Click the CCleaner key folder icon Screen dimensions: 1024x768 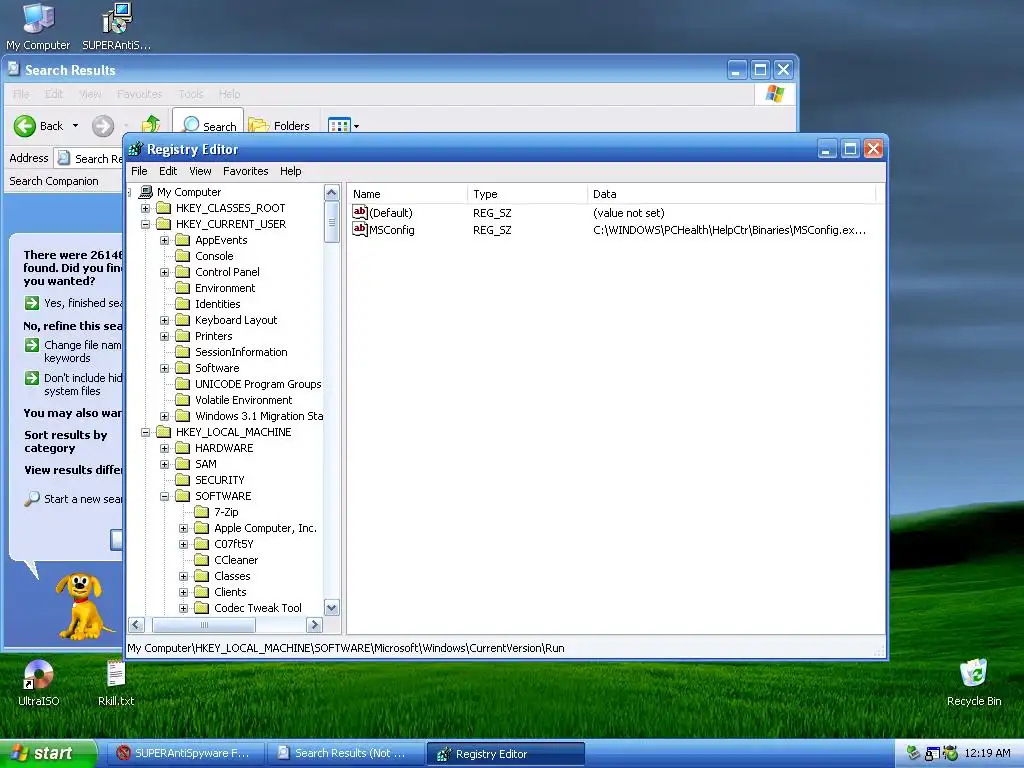pos(202,560)
